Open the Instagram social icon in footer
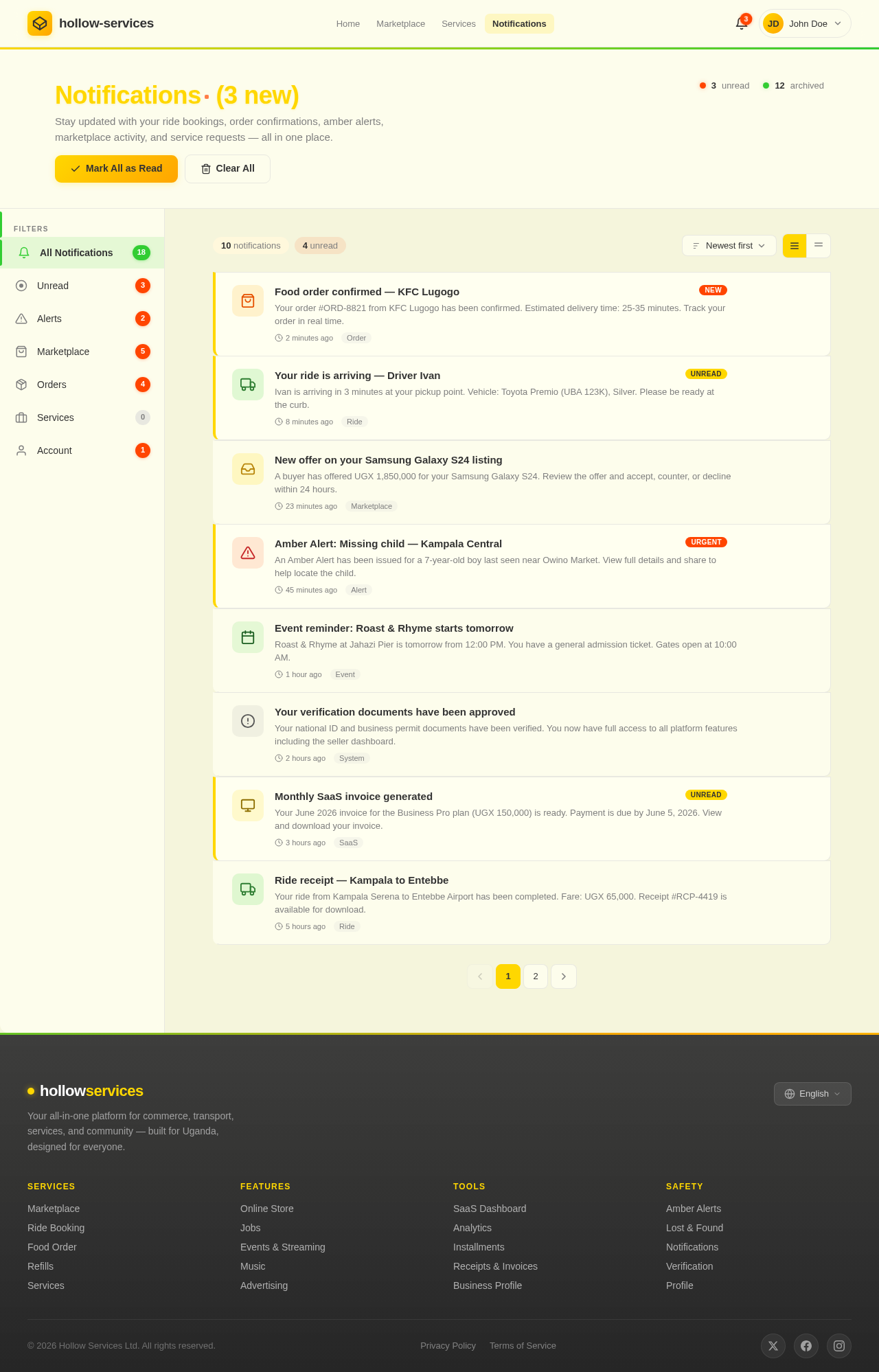Screen dimensions: 879x1372 [839, 1346]
